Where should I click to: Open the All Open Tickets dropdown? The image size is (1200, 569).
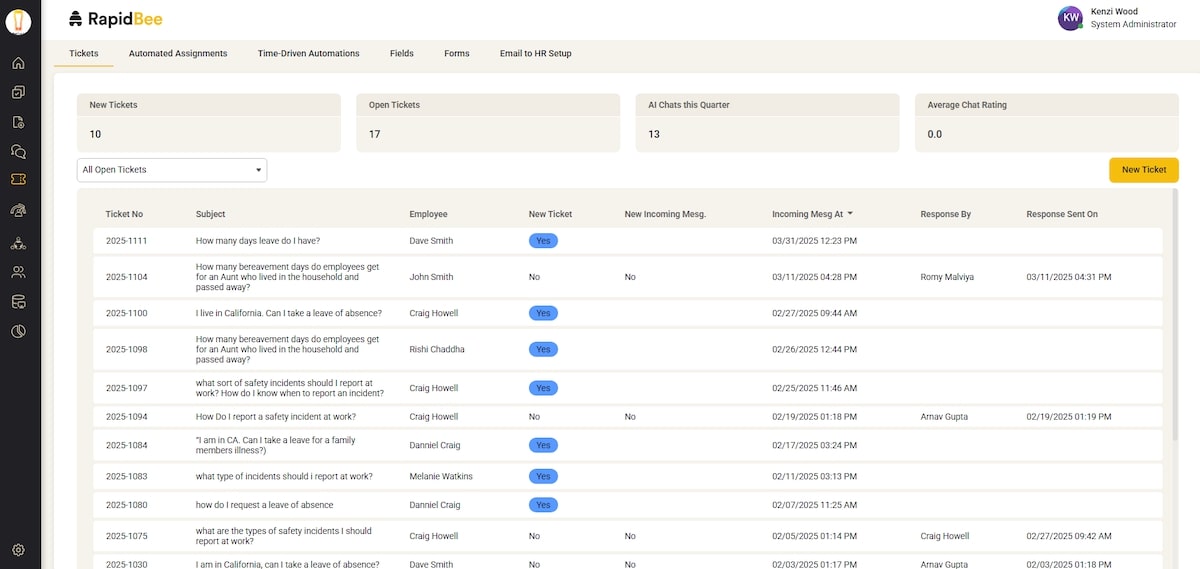pyautogui.click(x=172, y=170)
